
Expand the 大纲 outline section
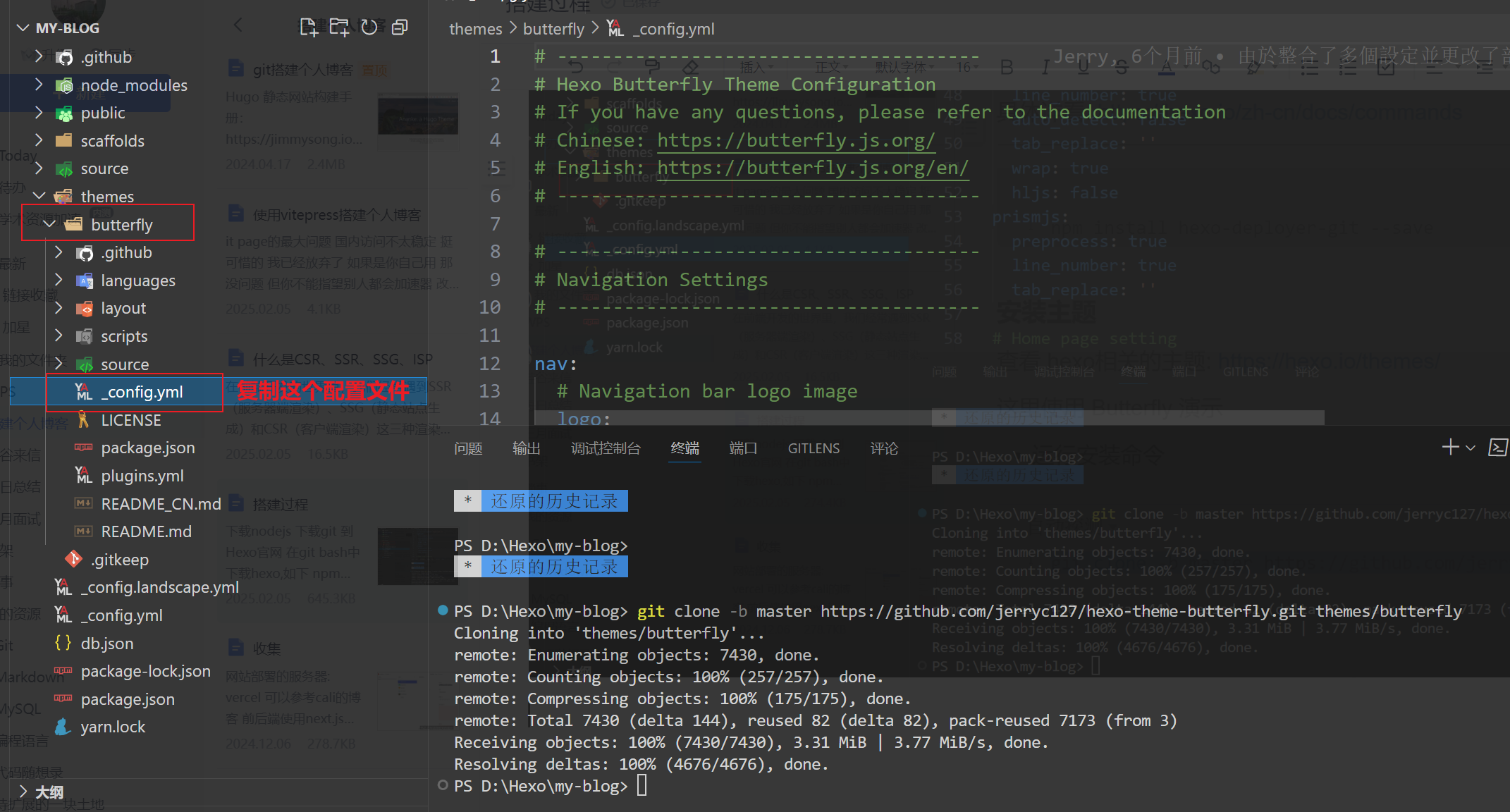point(49,792)
